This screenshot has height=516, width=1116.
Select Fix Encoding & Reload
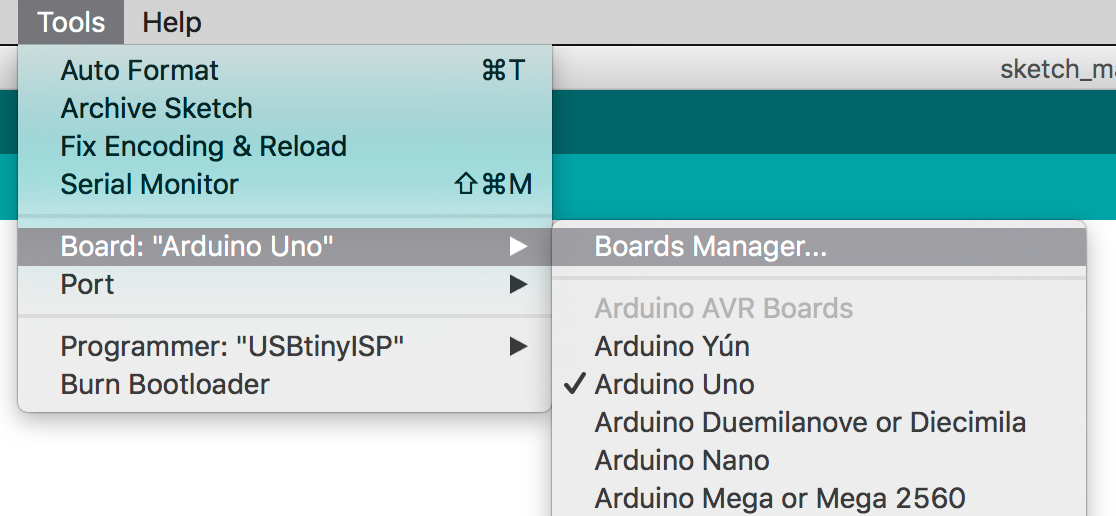click(x=203, y=146)
